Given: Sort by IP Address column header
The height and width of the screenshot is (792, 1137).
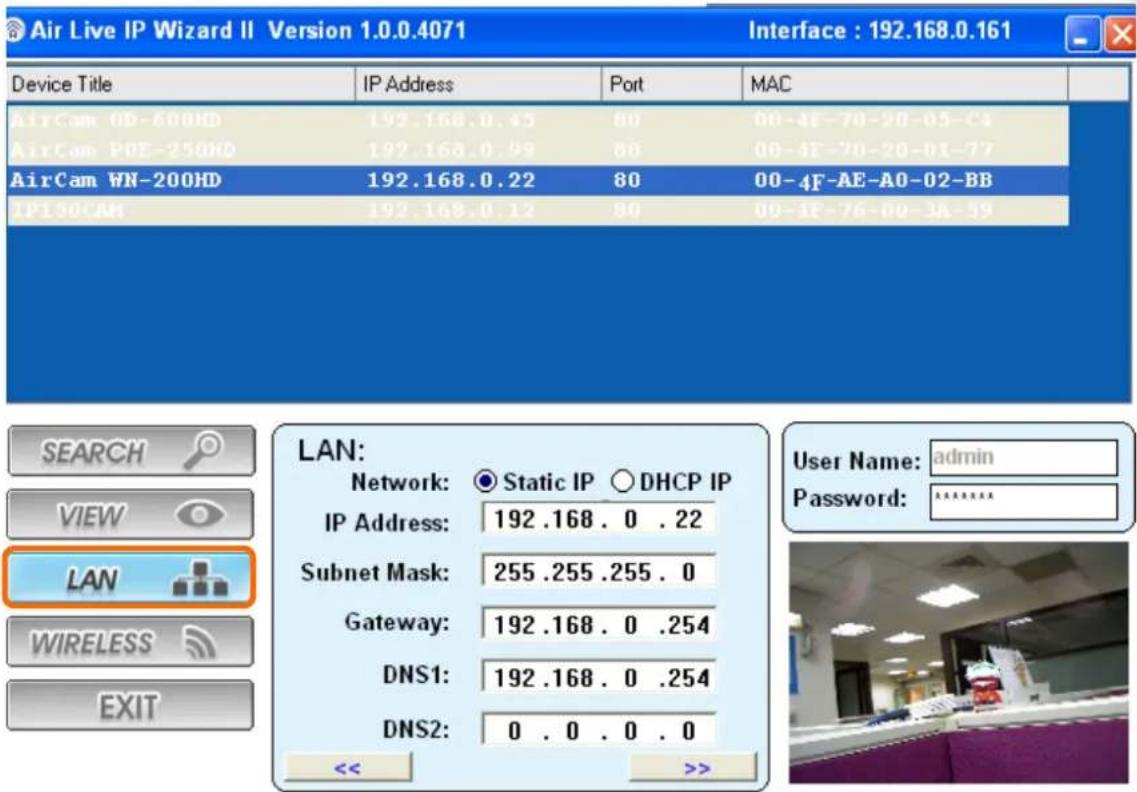Looking at the screenshot, I should pyautogui.click(x=478, y=84).
